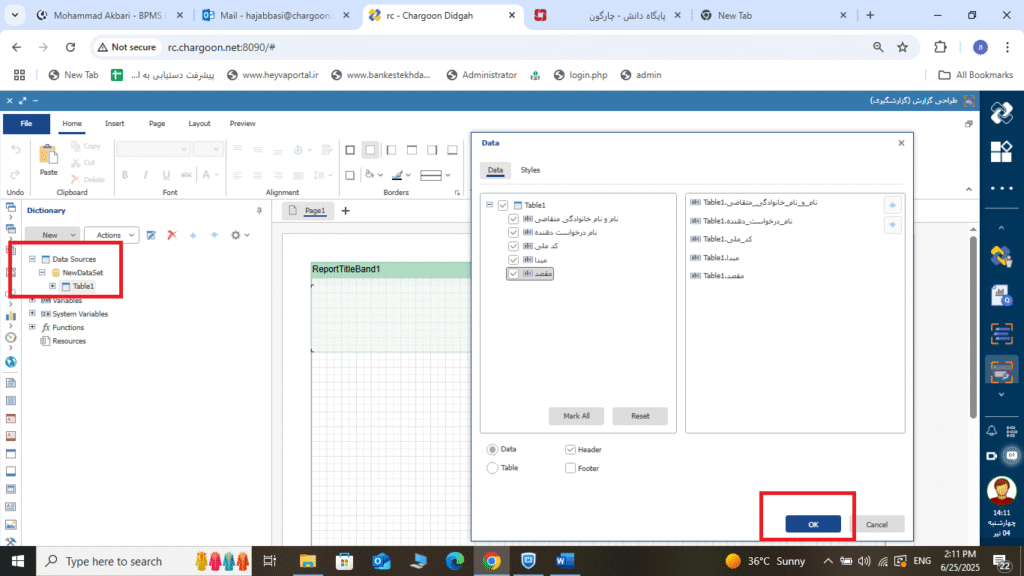Click the Mark All button
The image size is (1024, 576).
point(576,416)
